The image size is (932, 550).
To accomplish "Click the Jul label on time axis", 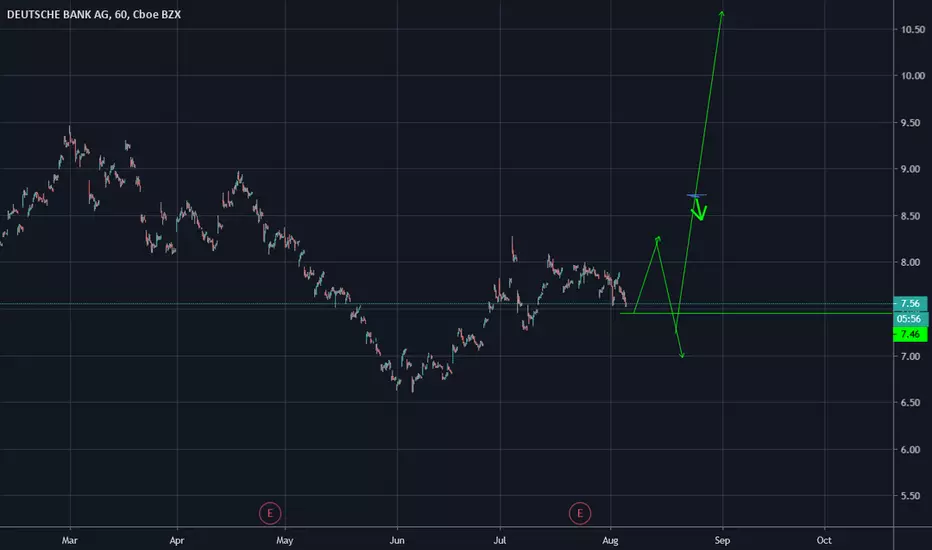I will point(500,540).
